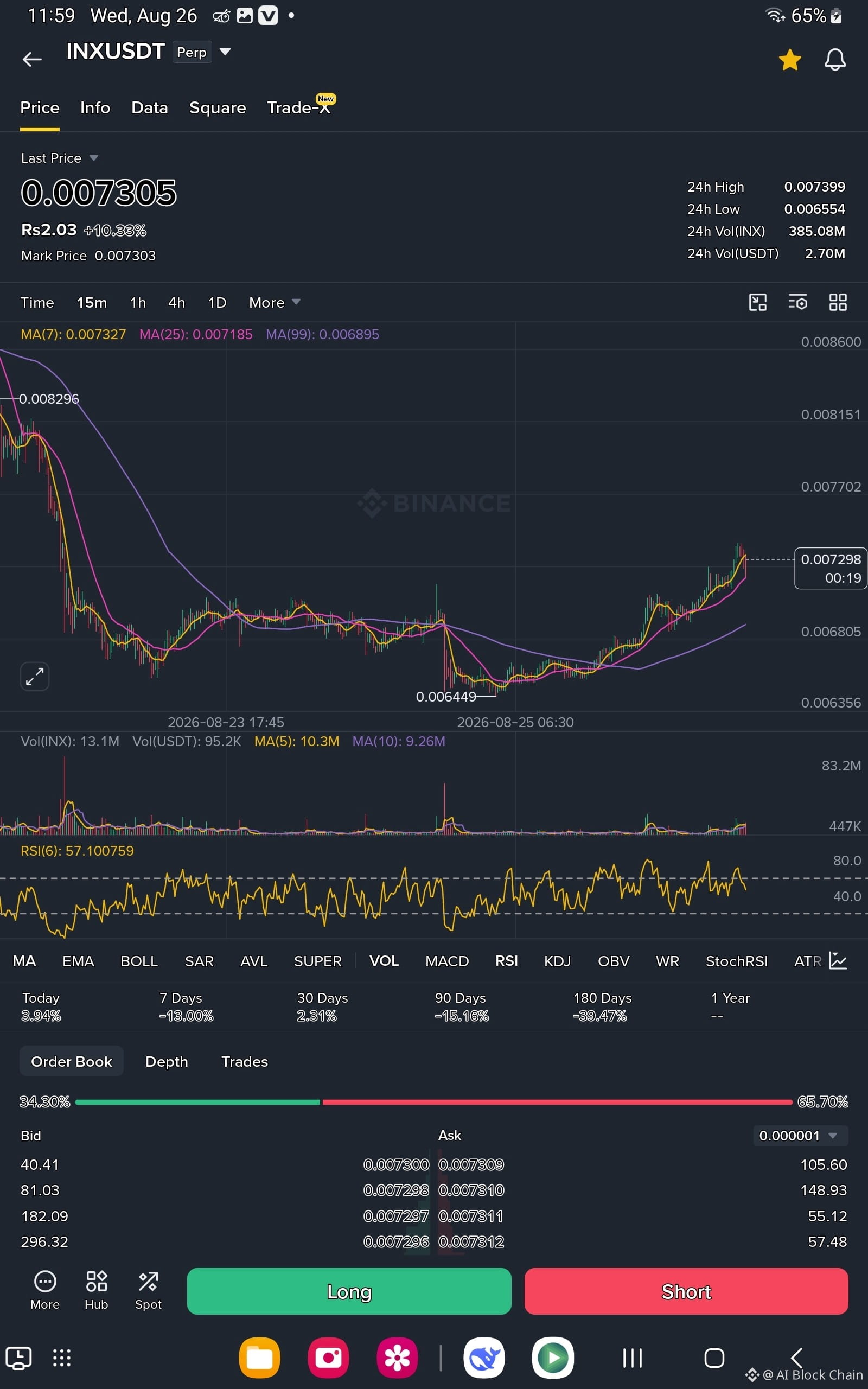The width and height of the screenshot is (868, 1389).
Task: Launch the green play button app
Action: (553, 1358)
